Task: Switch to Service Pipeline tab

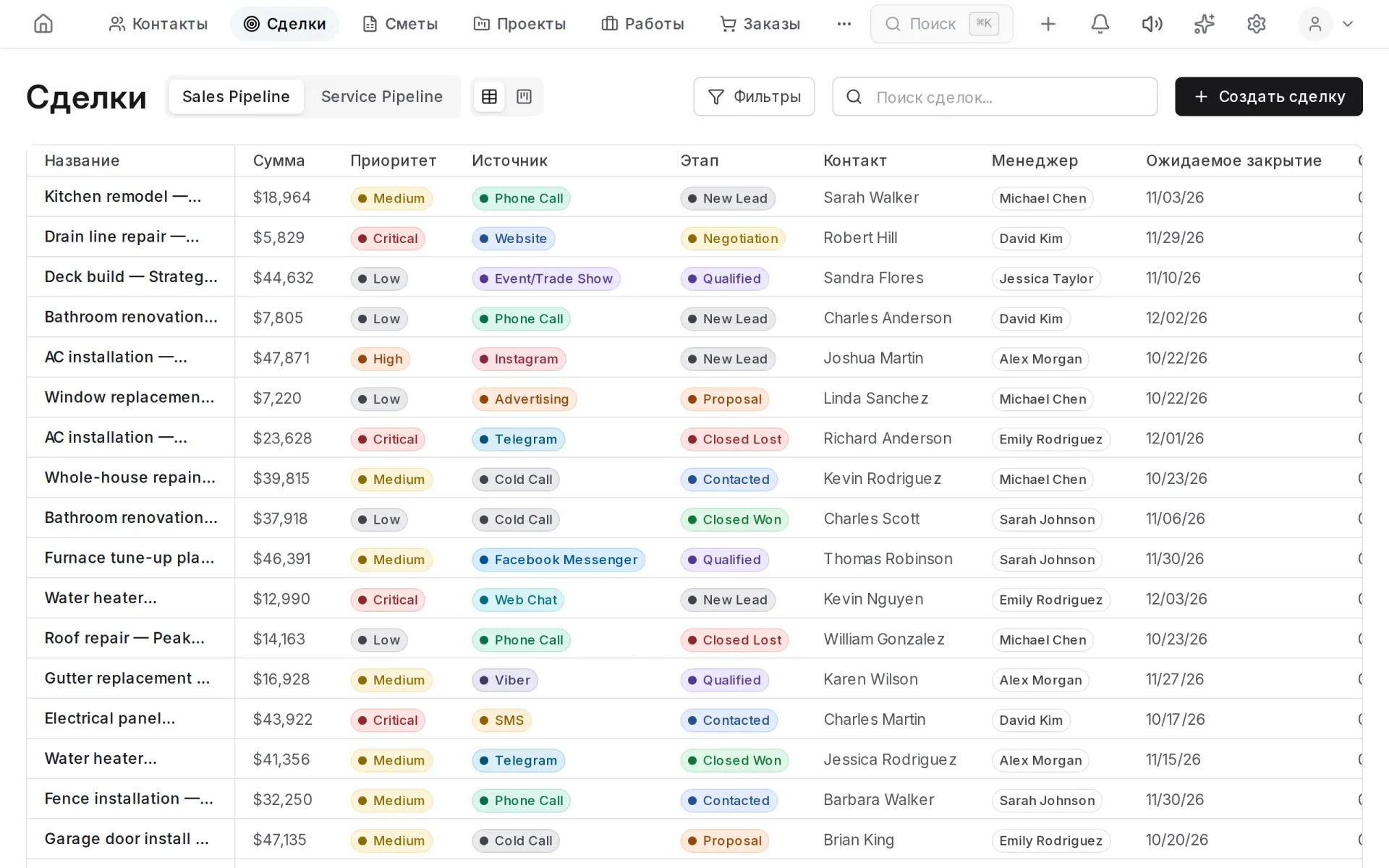Action: pos(381,96)
